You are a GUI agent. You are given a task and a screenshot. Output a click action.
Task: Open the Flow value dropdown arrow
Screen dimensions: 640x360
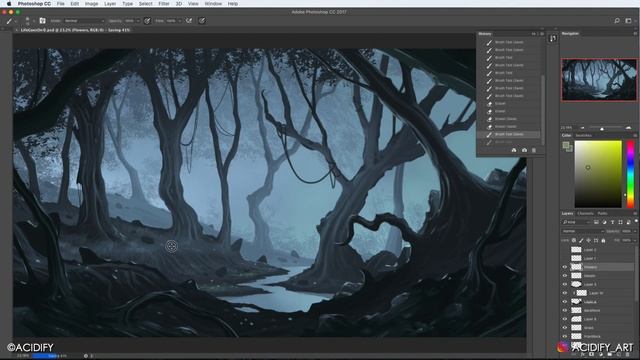click(x=180, y=21)
